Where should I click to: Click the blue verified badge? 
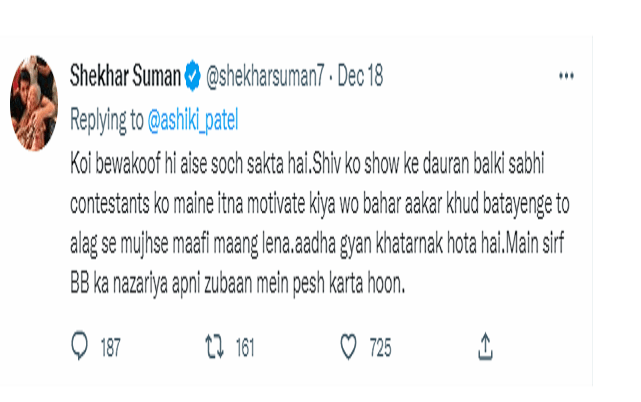193,76
